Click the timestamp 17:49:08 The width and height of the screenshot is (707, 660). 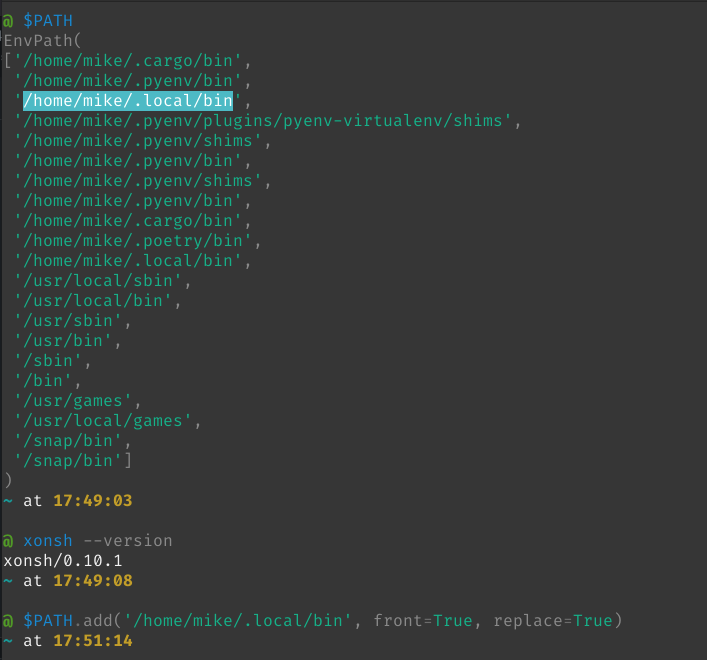(93, 581)
